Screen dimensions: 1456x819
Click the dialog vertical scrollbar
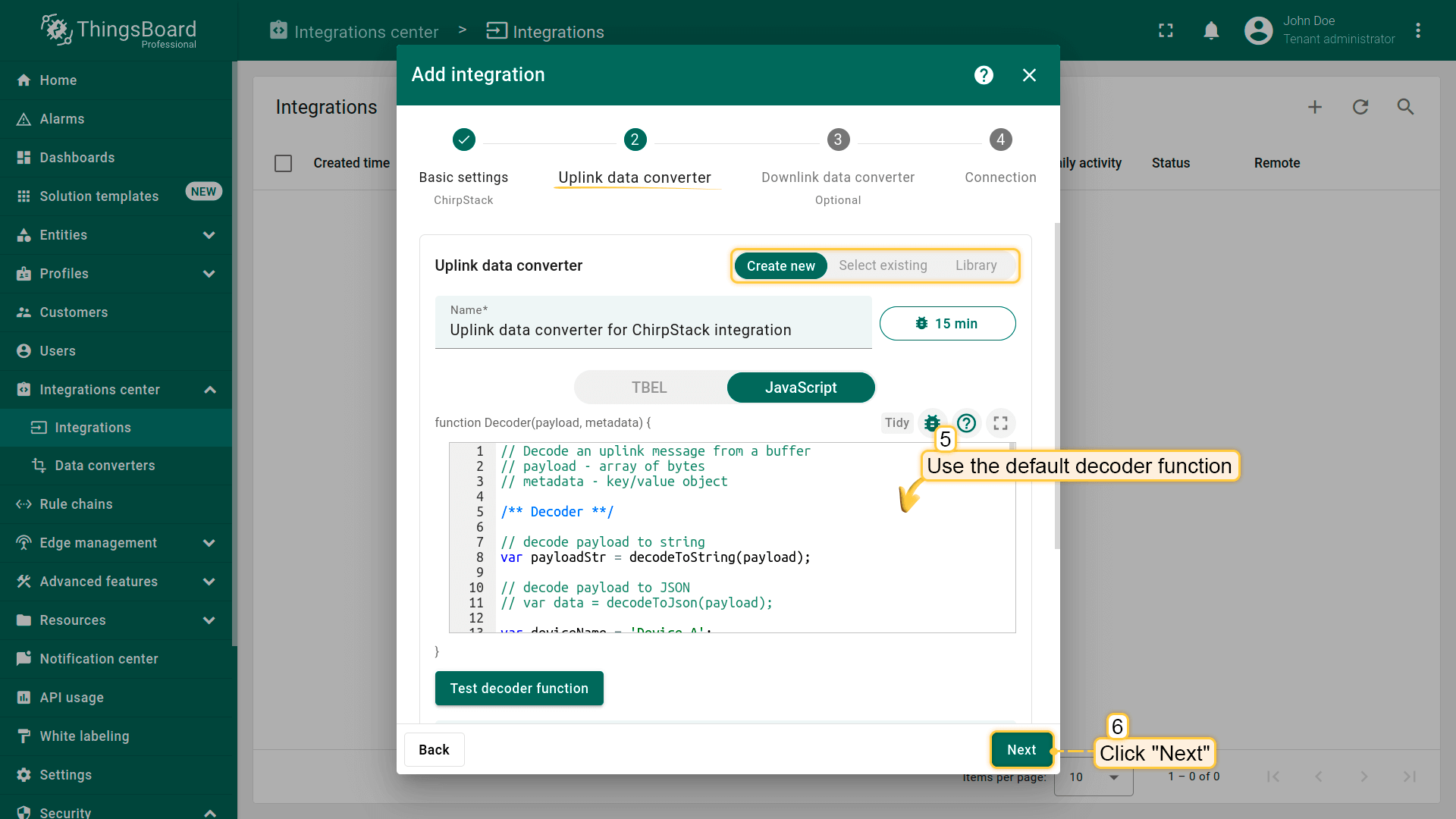[1056, 386]
